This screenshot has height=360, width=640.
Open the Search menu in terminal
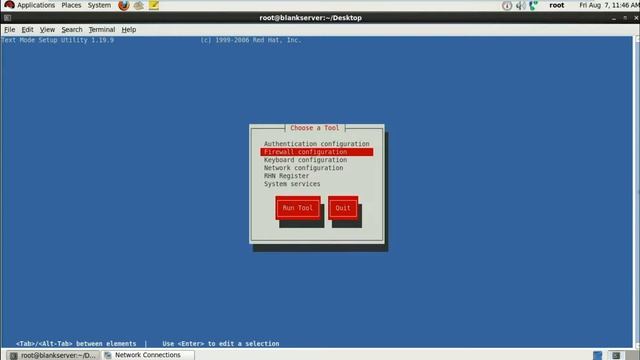coord(72,29)
